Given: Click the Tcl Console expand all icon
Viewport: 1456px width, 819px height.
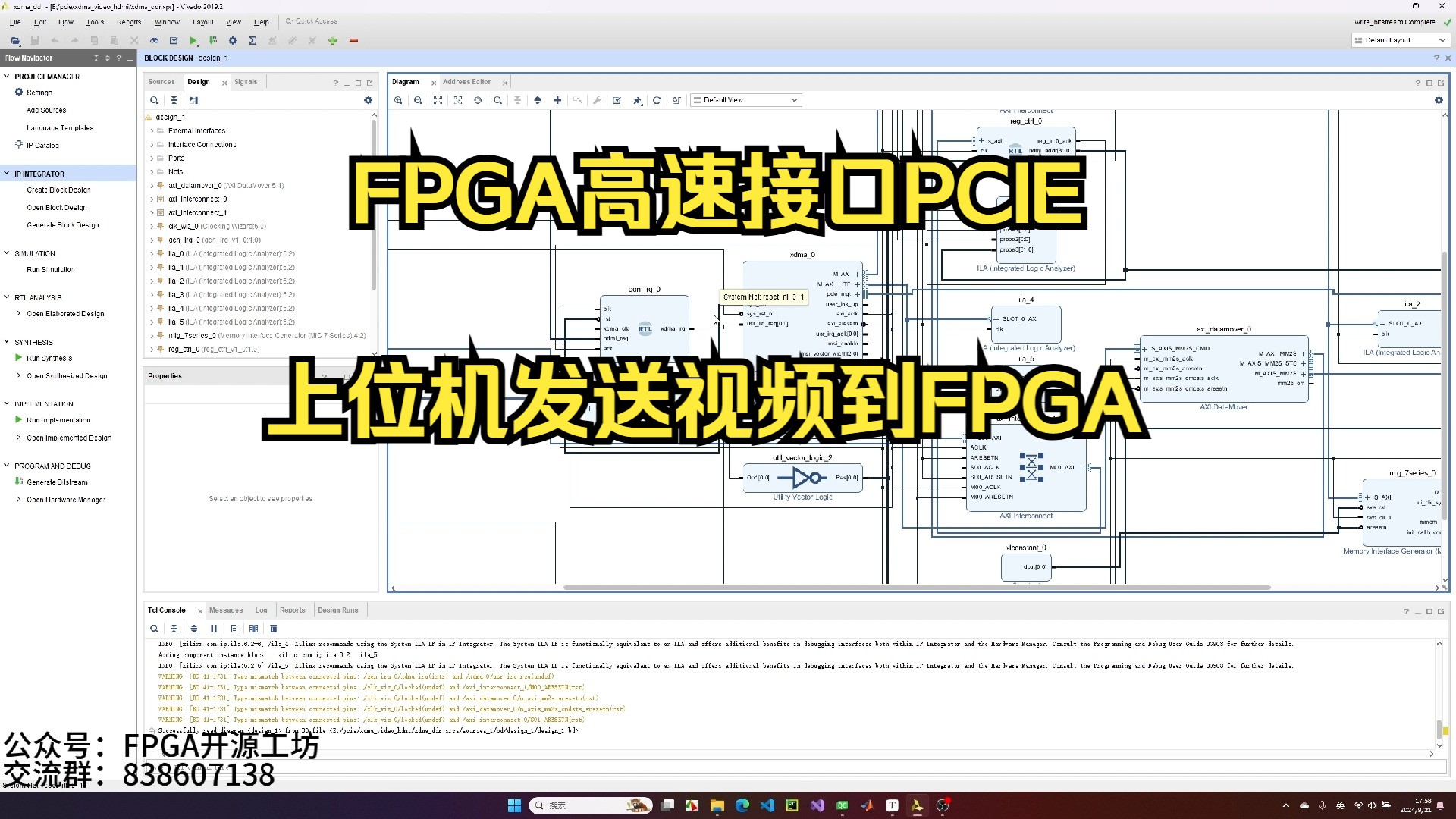Looking at the screenshot, I should (x=194, y=629).
